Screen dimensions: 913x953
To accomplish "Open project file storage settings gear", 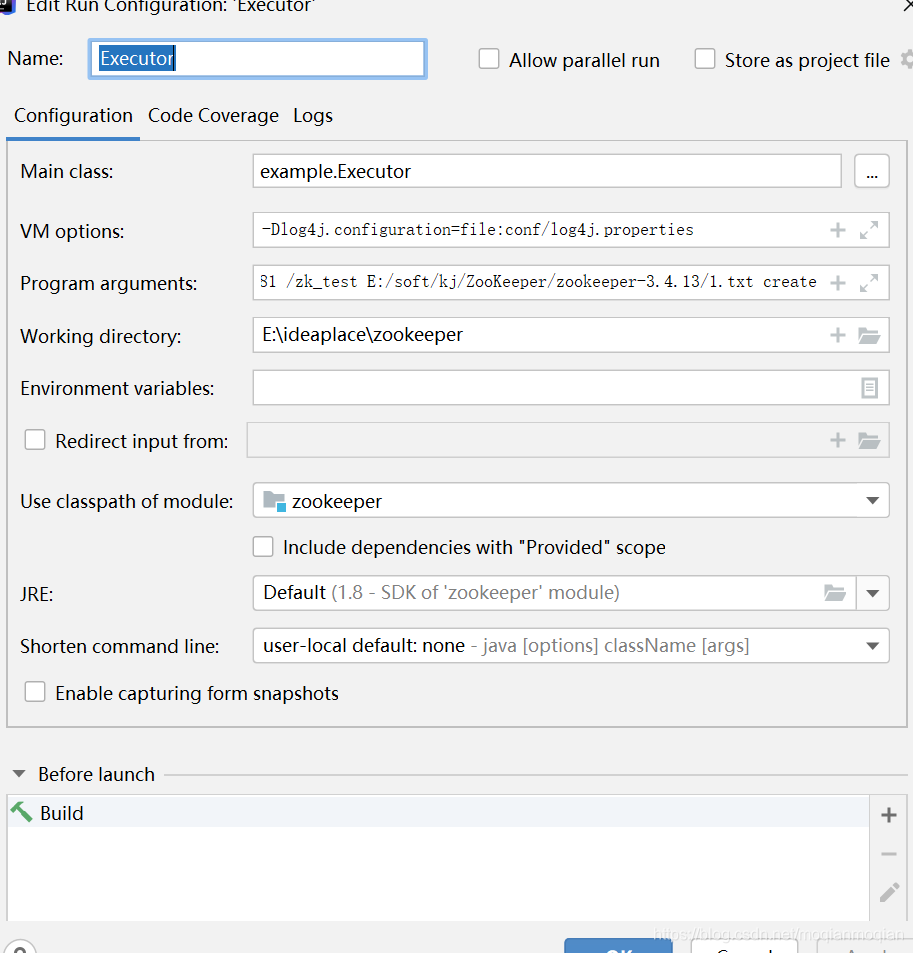I will tap(907, 60).
